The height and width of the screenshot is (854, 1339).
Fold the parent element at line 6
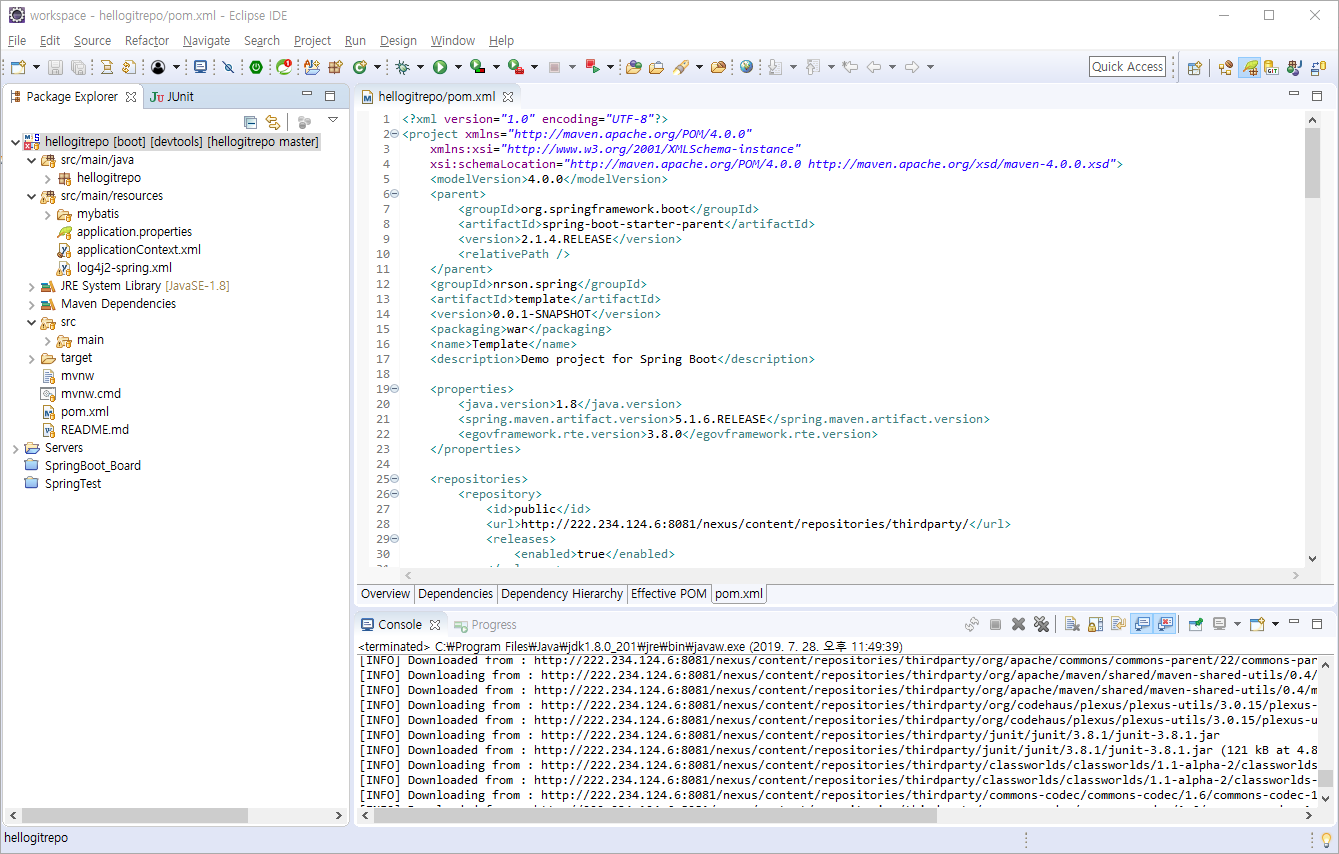click(x=394, y=194)
